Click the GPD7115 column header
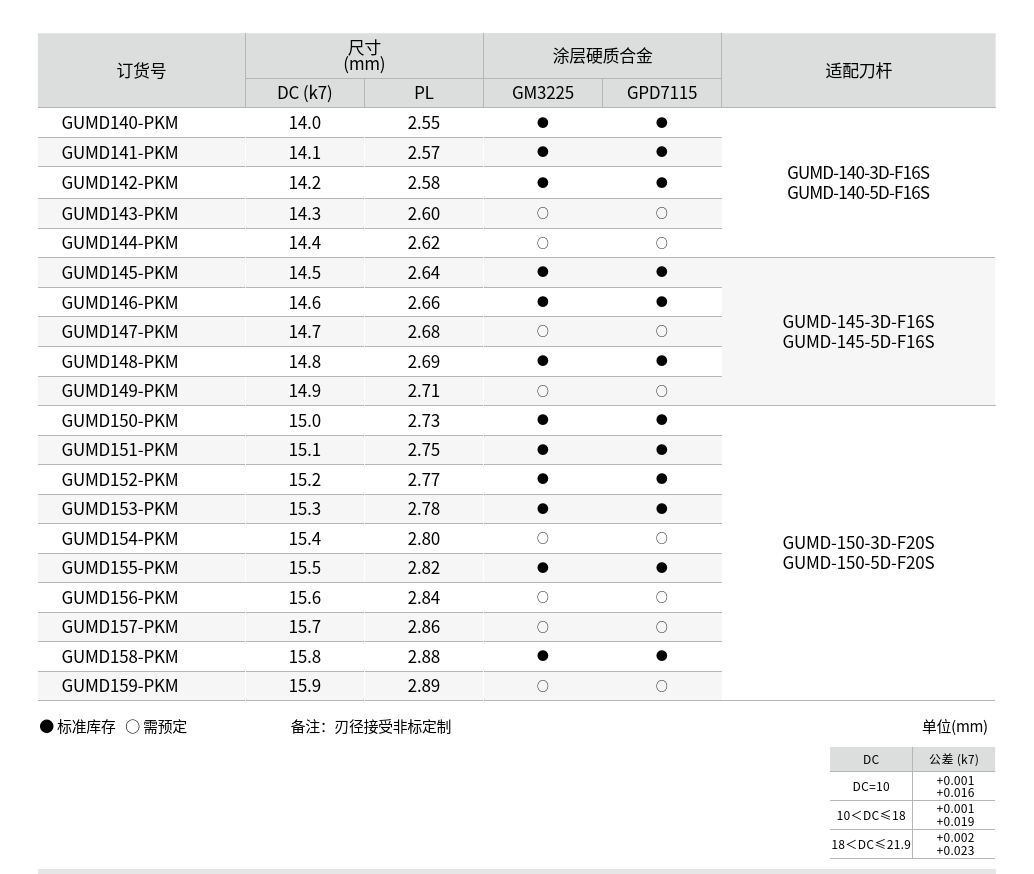 pyautogui.click(x=661, y=93)
